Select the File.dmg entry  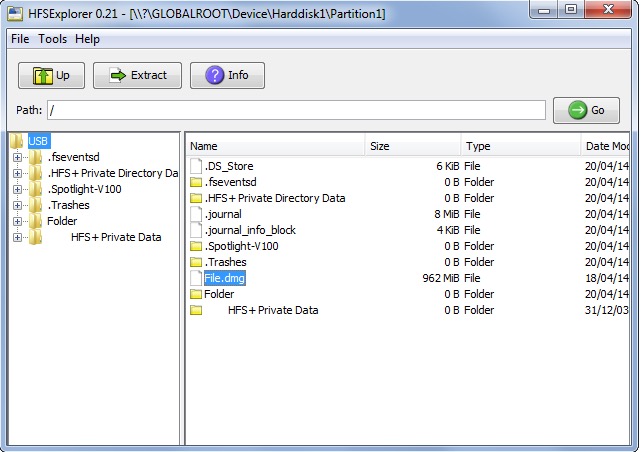coord(225,278)
